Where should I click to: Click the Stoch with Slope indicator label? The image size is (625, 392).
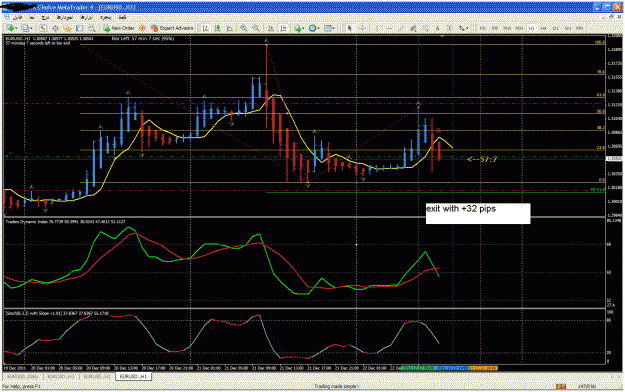pos(56,313)
